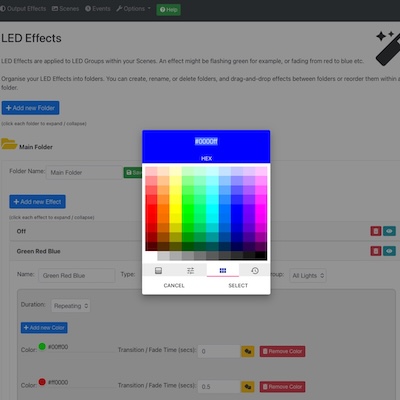Image resolution: width=400 pixels, height=400 pixels.
Task: Click the red #ff0000 color swatch
Action: coord(42,382)
